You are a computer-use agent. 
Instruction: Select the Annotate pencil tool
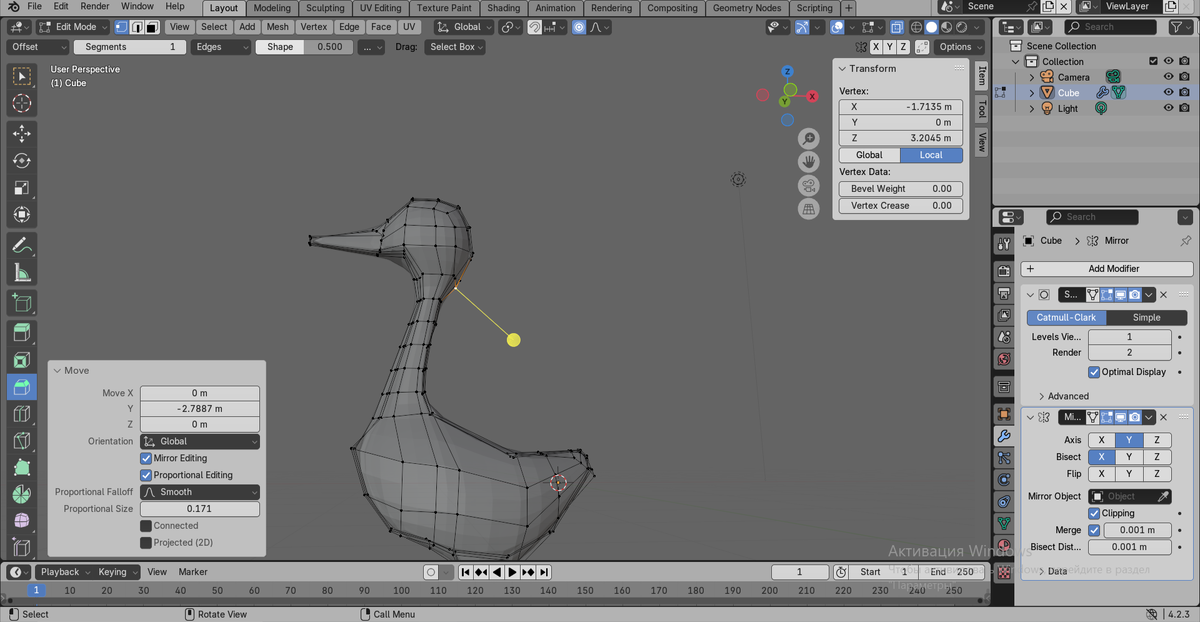[21, 246]
